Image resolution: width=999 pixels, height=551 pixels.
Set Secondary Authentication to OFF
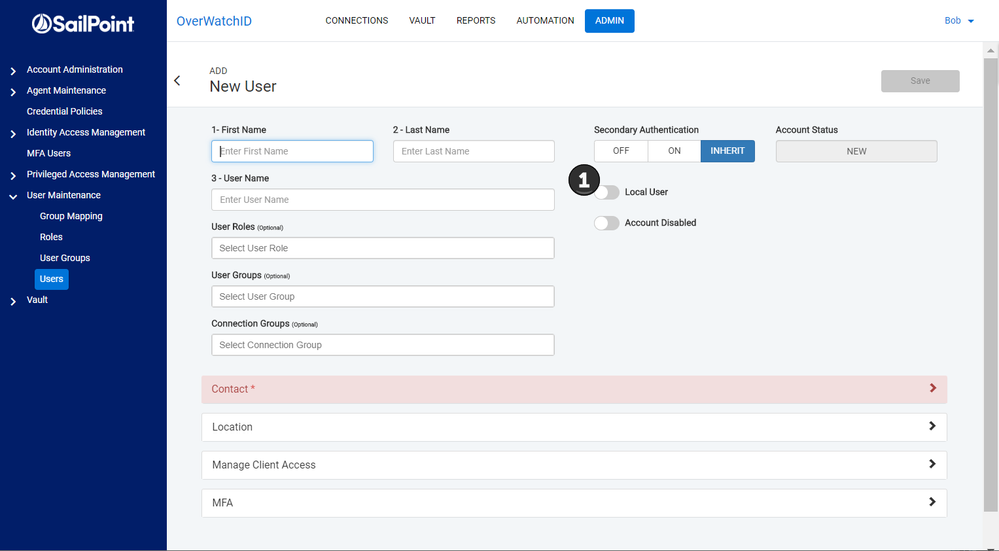[621, 151]
